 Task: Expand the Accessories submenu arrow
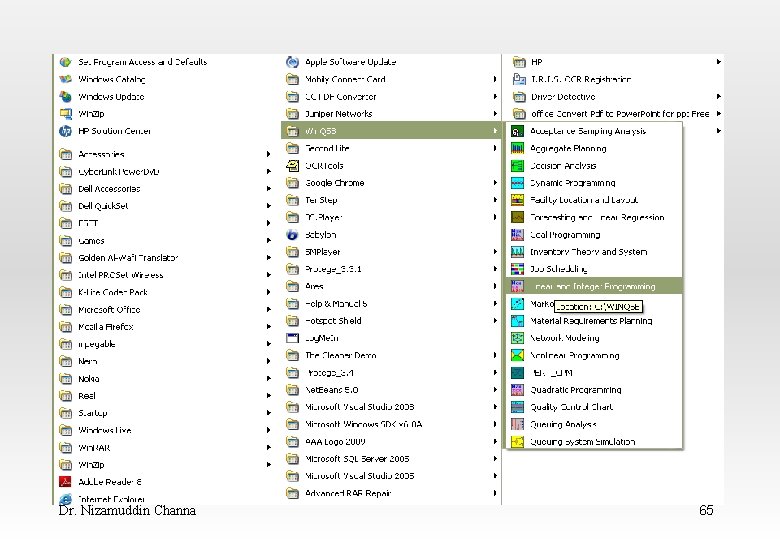click(x=268, y=155)
